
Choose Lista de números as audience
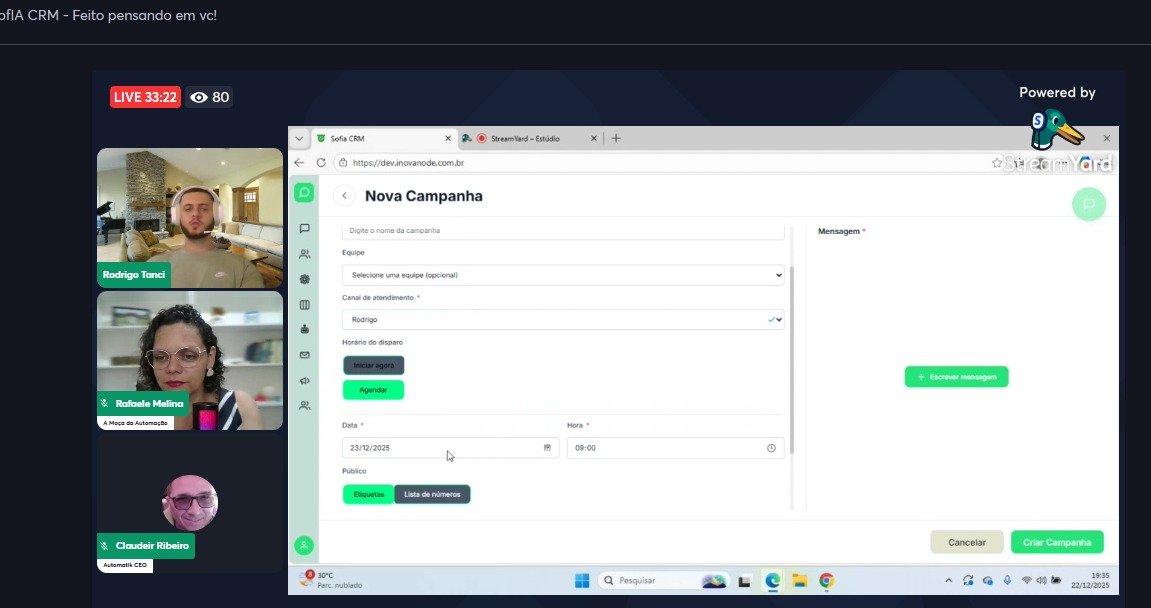point(432,494)
